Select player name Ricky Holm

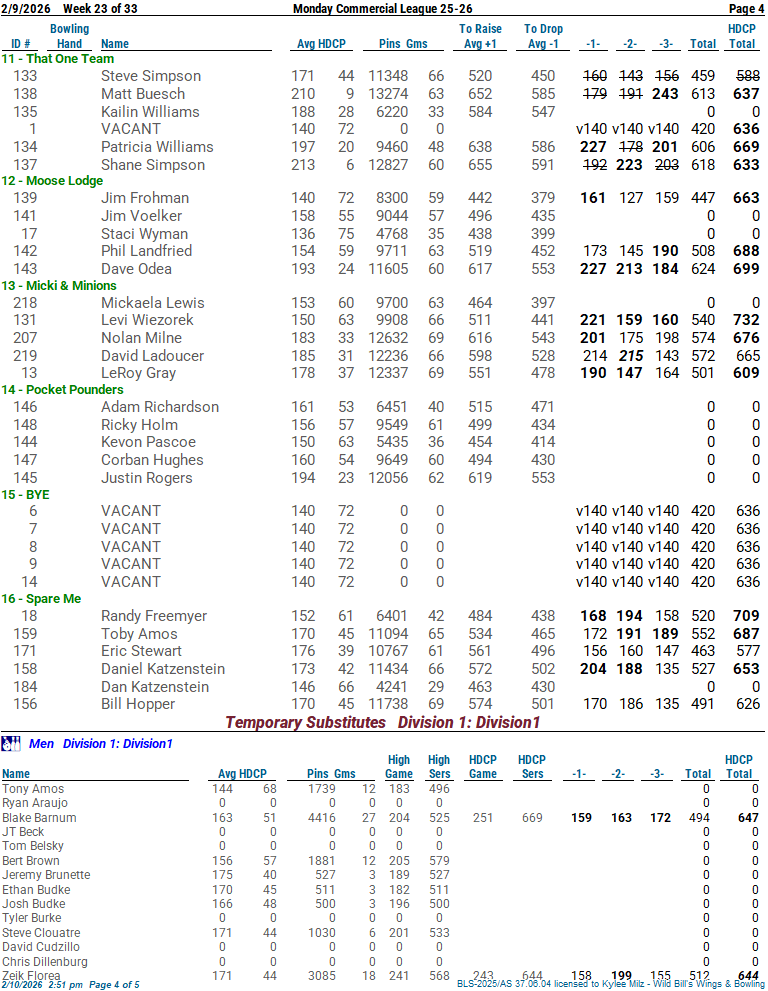coord(140,425)
